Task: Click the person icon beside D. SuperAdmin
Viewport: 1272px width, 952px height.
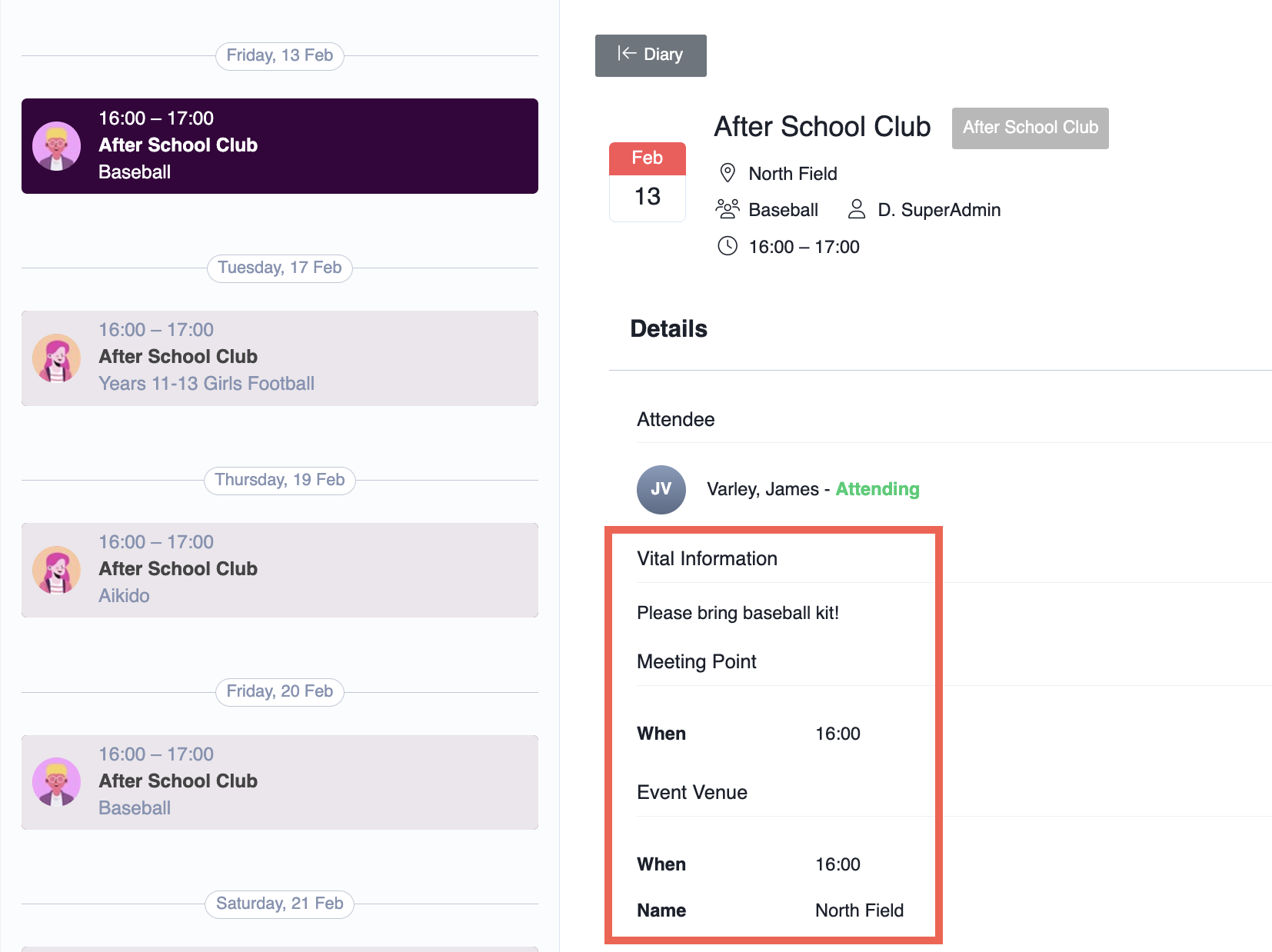Action: tap(856, 209)
